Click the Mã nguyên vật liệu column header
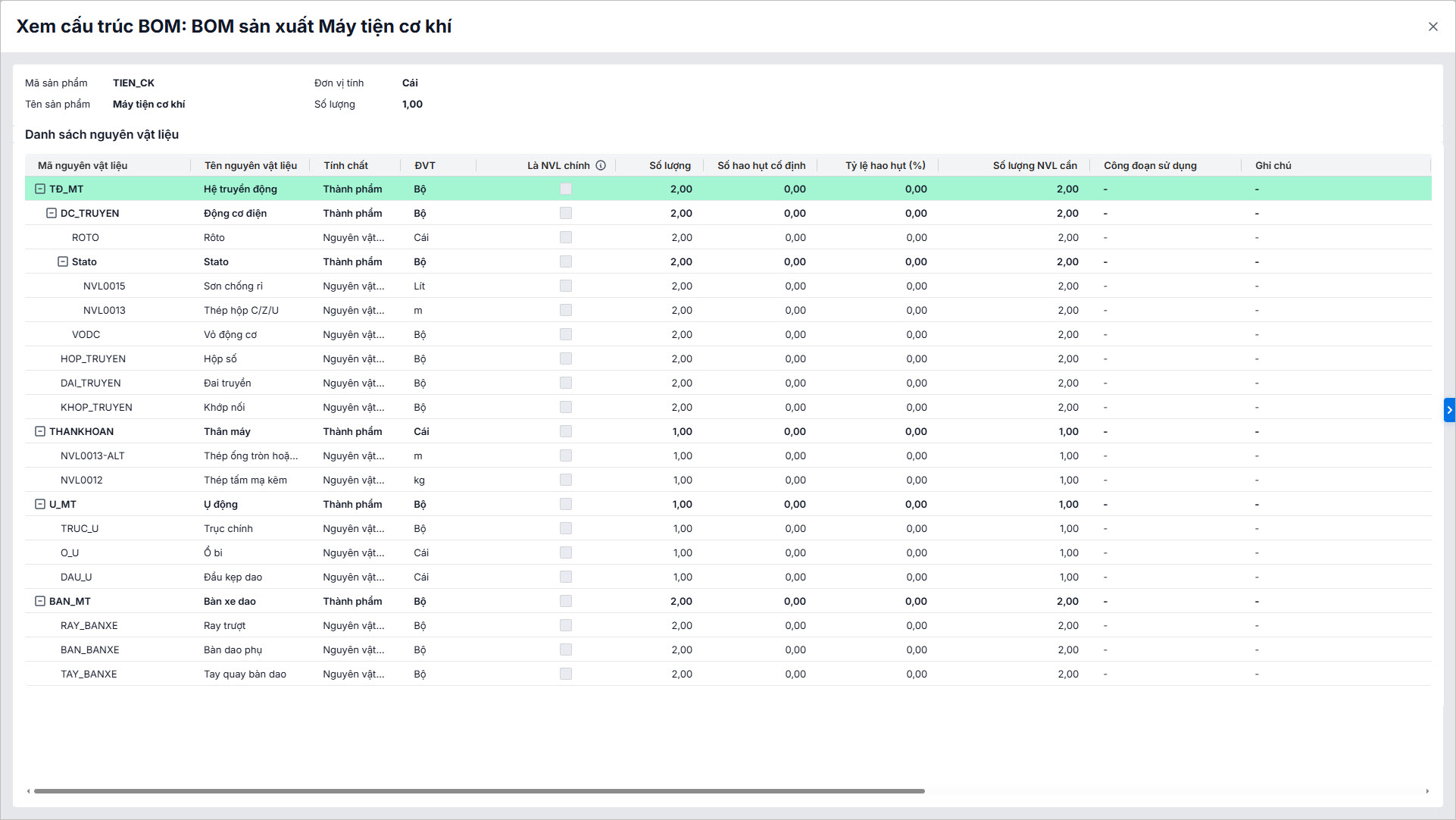The height and width of the screenshot is (820, 1456). (x=83, y=165)
